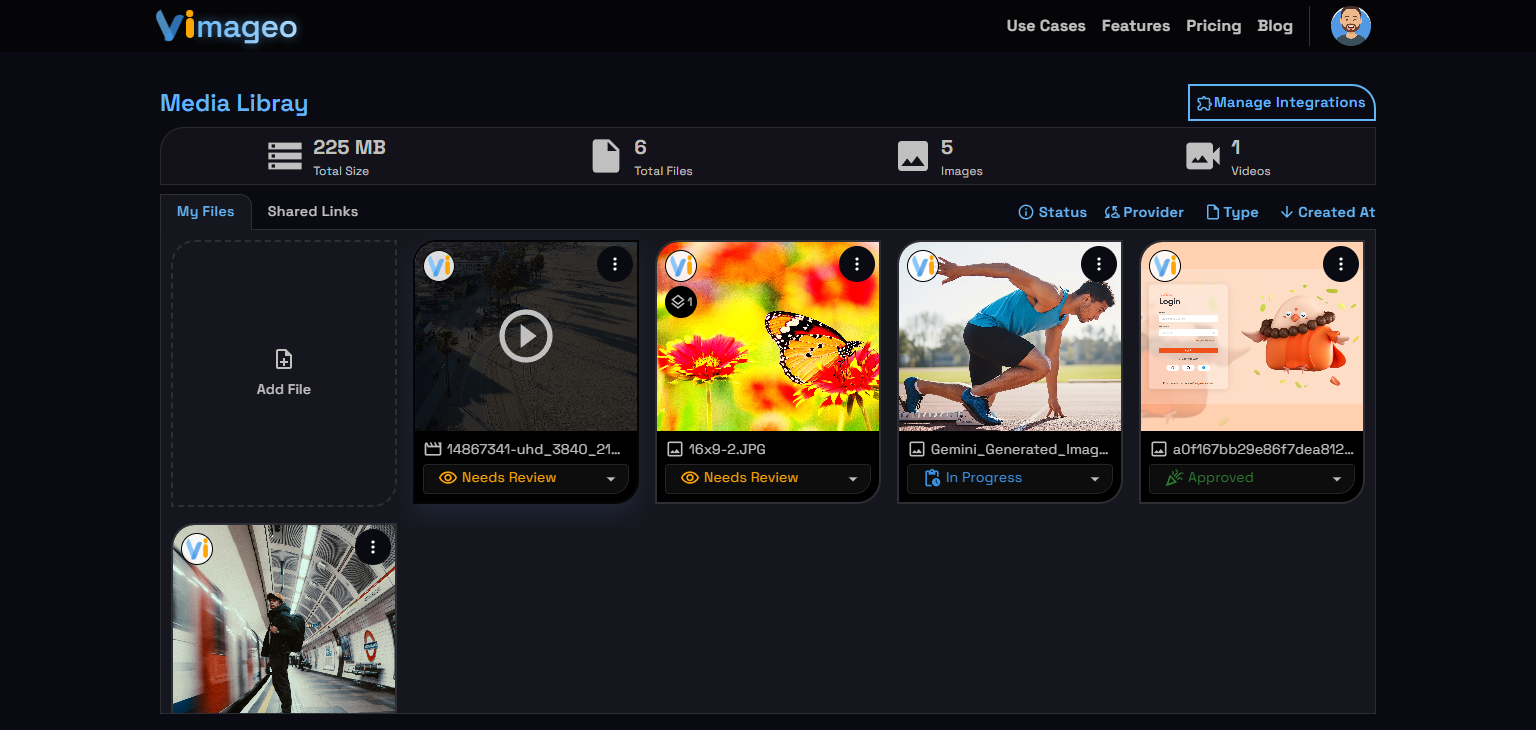Open three-dot menu on subway photo card

pyautogui.click(x=373, y=547)
